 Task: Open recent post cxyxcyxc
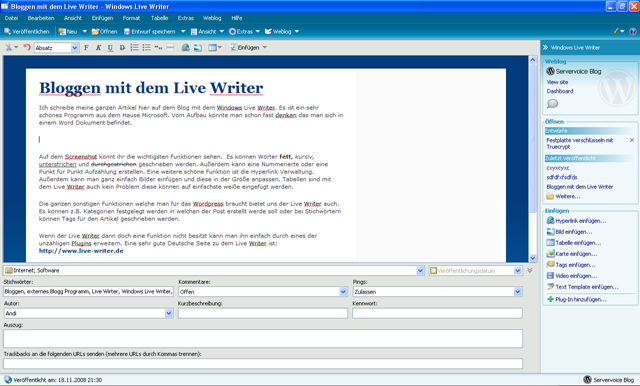pos(558,168)
